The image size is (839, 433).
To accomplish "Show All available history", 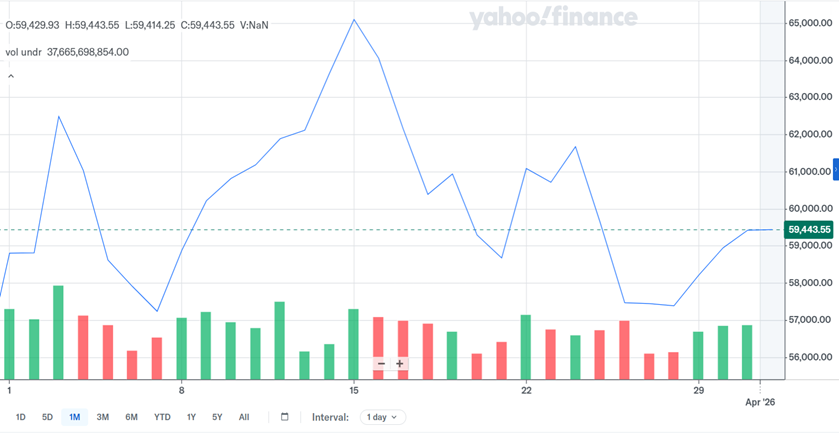I will click(x=244, y=417).
